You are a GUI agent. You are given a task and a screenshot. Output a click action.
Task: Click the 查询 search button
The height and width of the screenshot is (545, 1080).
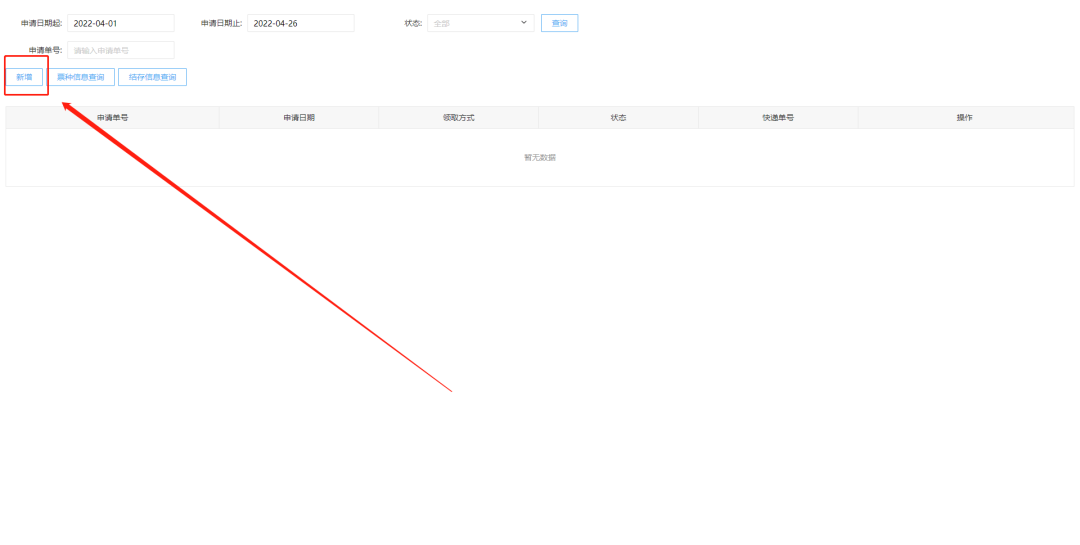pyautogui.click(x=559, y=23)
